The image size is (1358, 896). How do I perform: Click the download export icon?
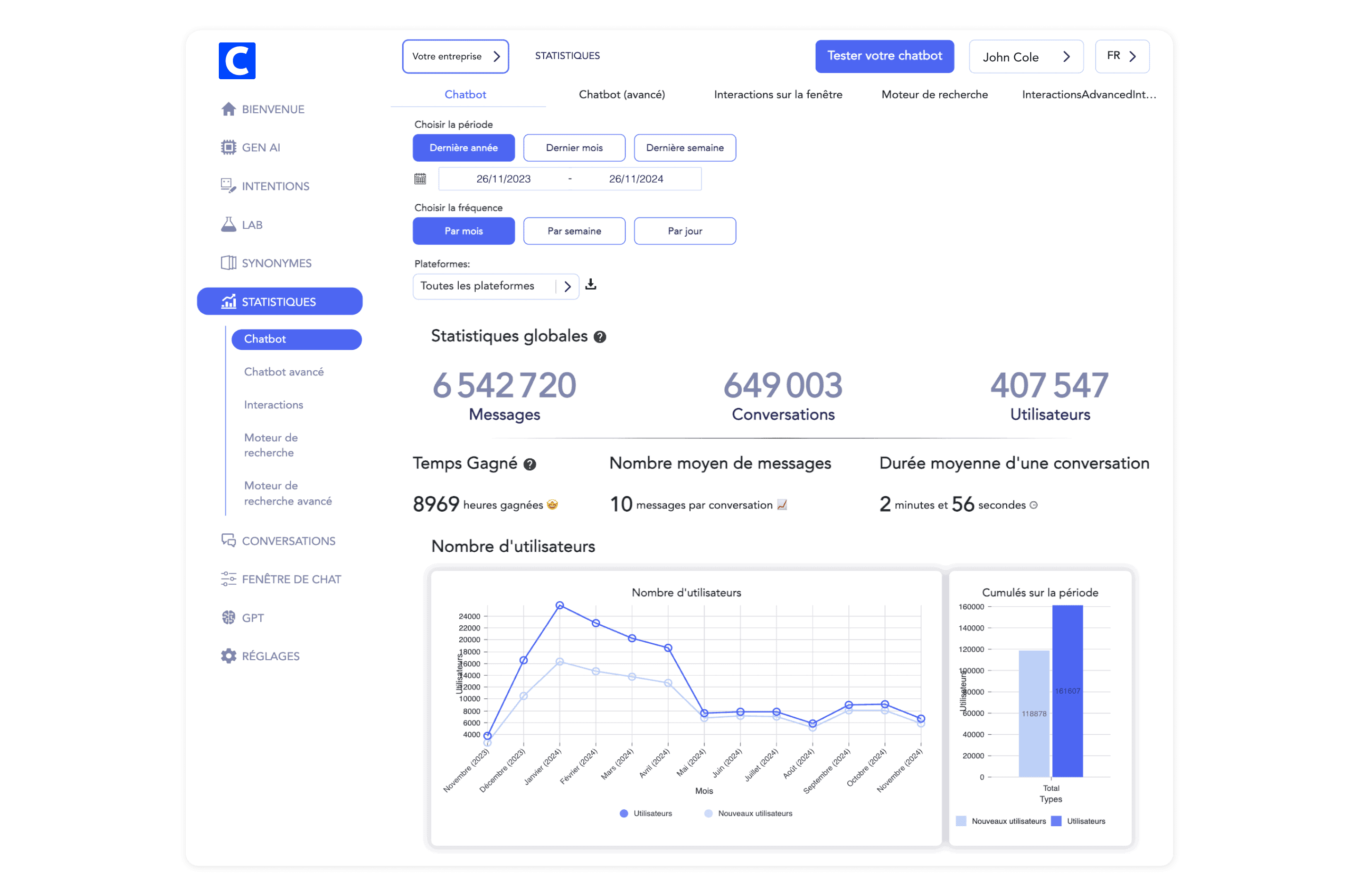click(591, 284)
